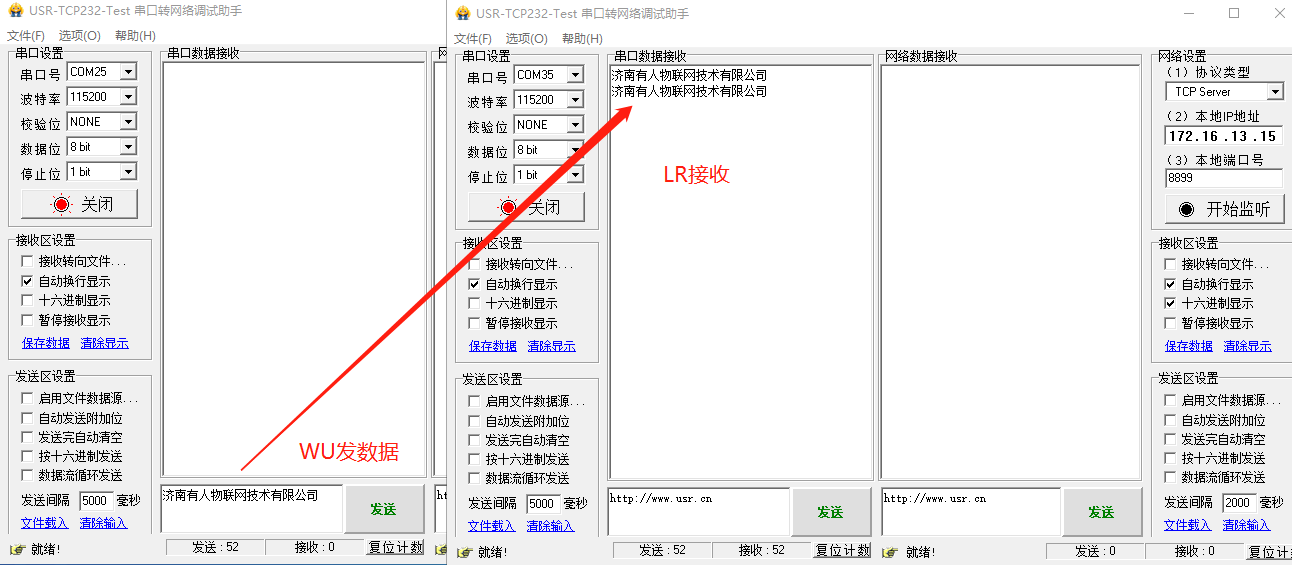Click the red indicator light in the COM35 window
Image resolution: width=1292 pixels, height=565 pixels.
[509, 208]
